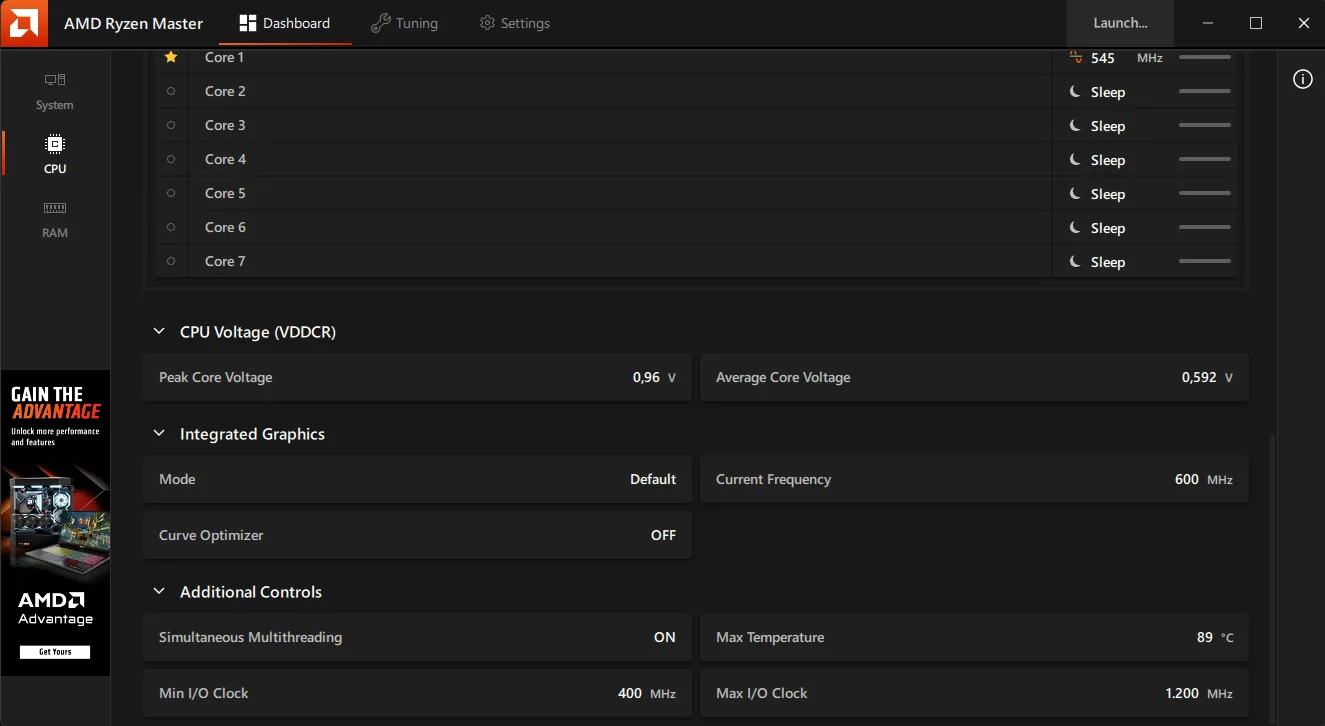The width and height of the screenshot is (1325, 726).
Task: Select the CPU section in the sidebar
Action: click(55, 155)
